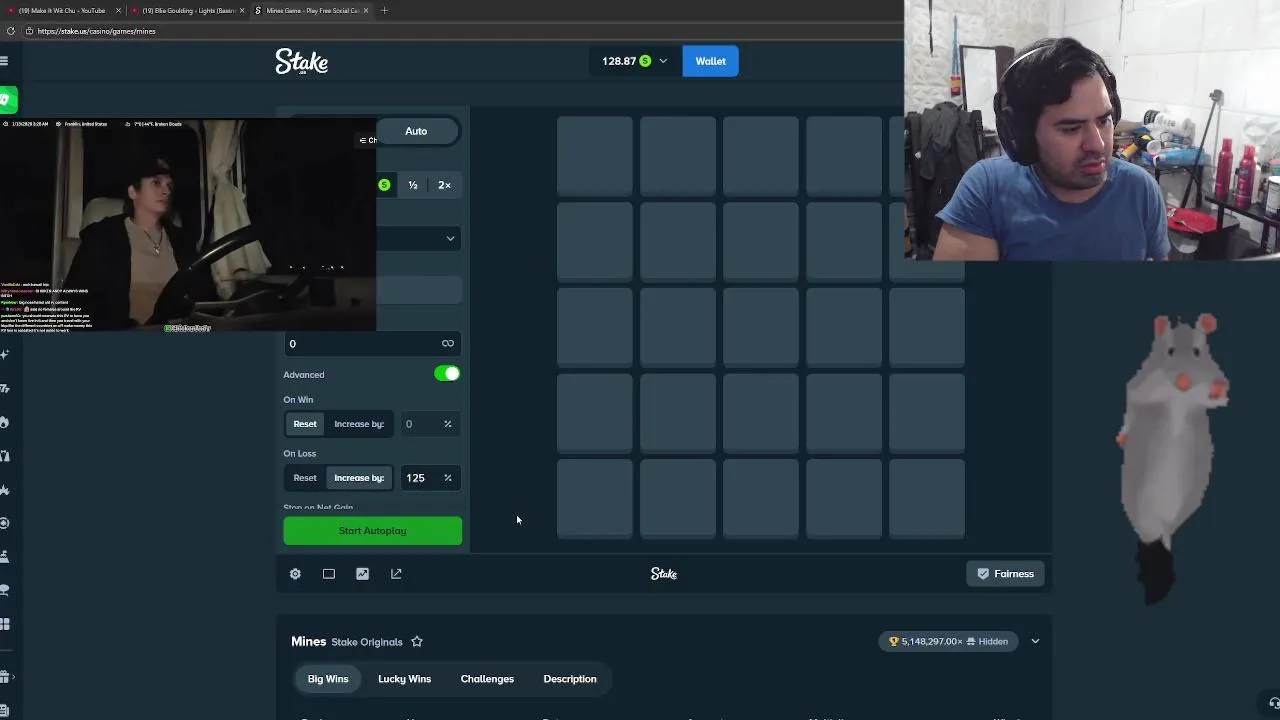The image size is (1280, 720).
Task: Click the Stake logo in the header
Action: tap(302, 62)
